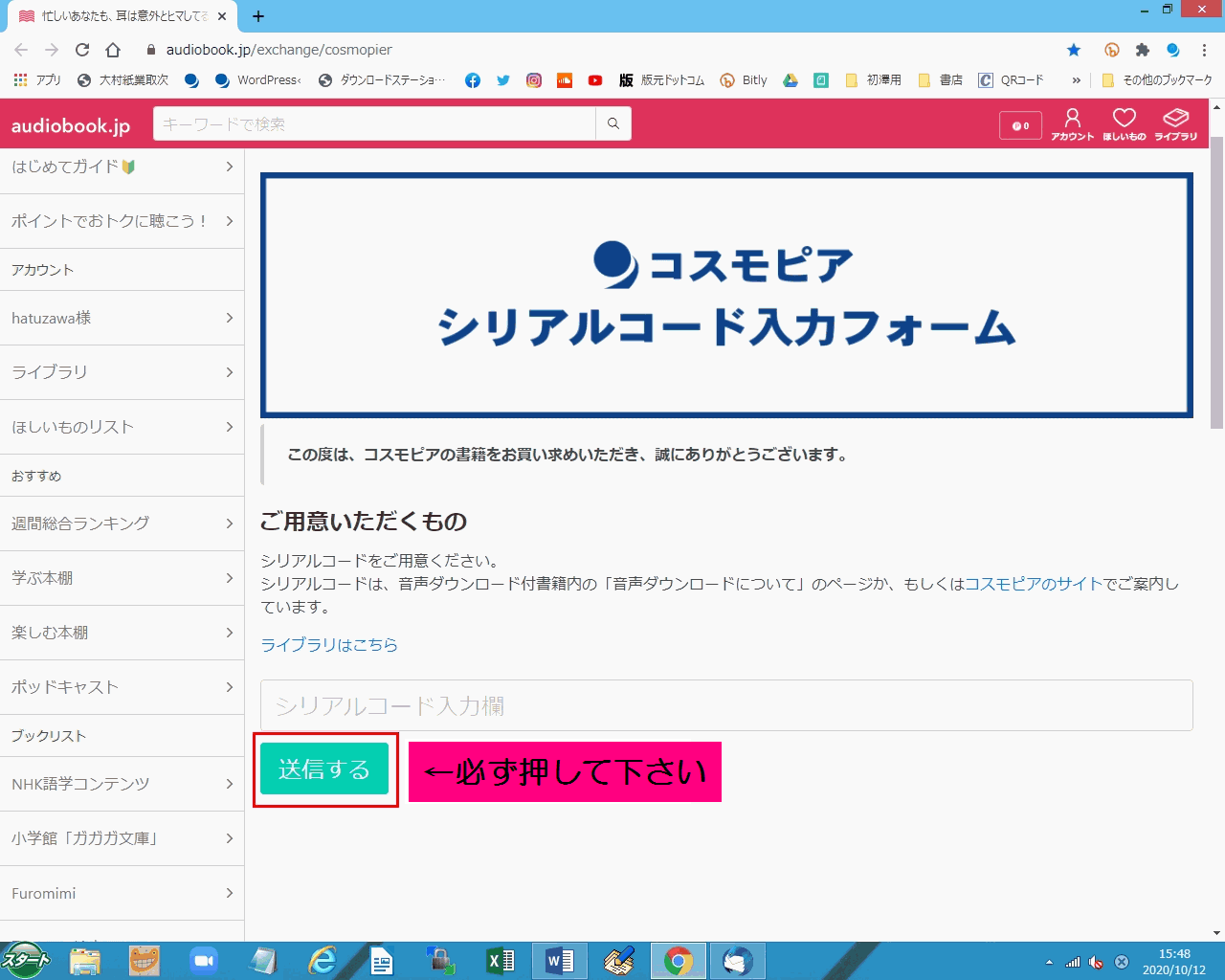This screenshot has height=980, width=1225.
Task: Open the ライブラリ icon in header
Action: [1175, 124]
